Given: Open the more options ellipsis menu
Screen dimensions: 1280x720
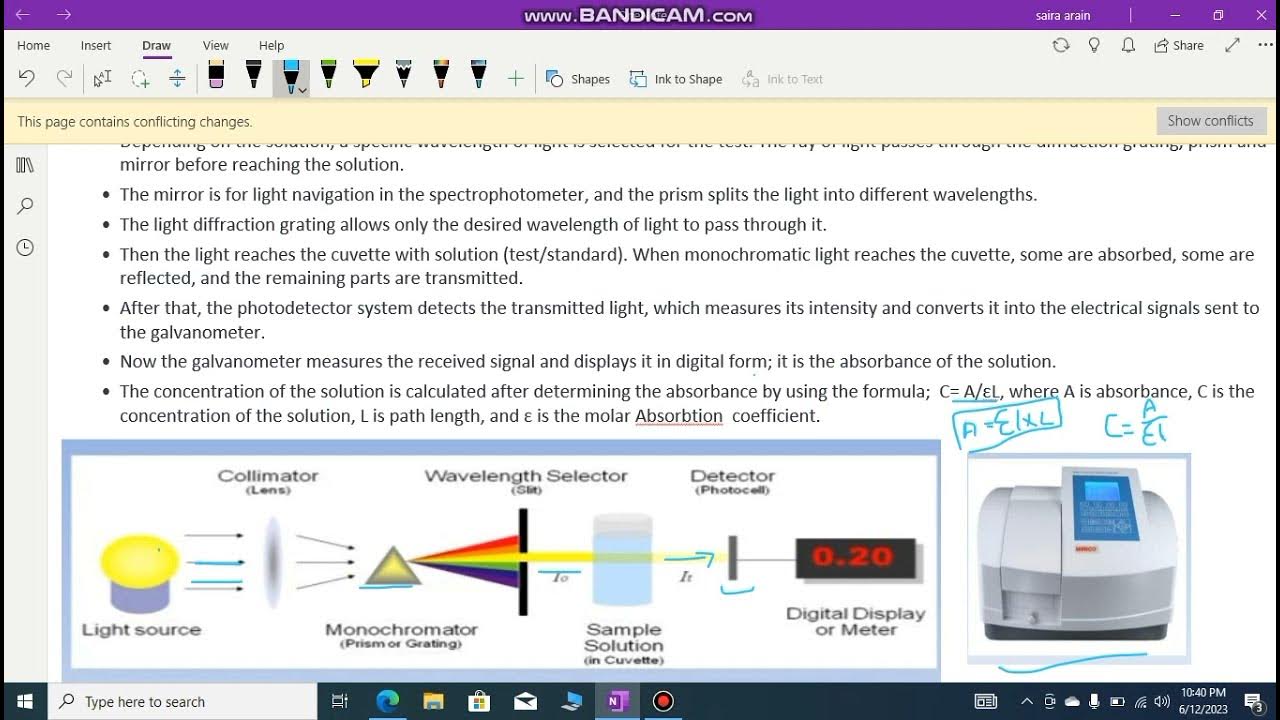Looking at the screenshot, I should tap(1265, 45).
